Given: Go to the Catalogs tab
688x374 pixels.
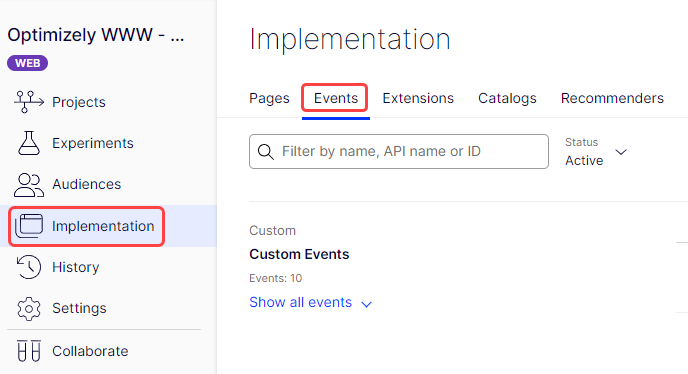Looking at the screenshot, I should 507,98.
